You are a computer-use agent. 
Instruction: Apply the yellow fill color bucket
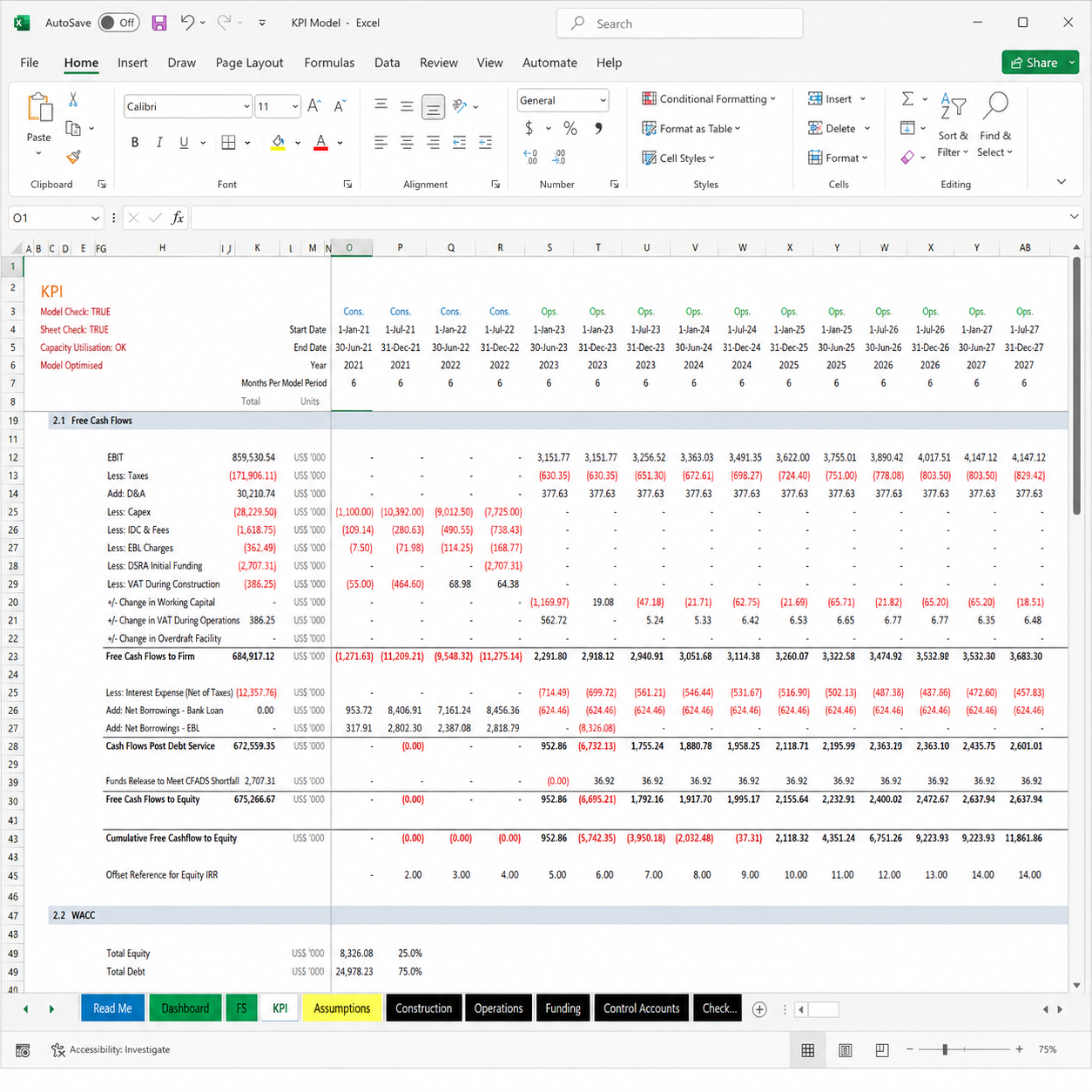[278, 142]
